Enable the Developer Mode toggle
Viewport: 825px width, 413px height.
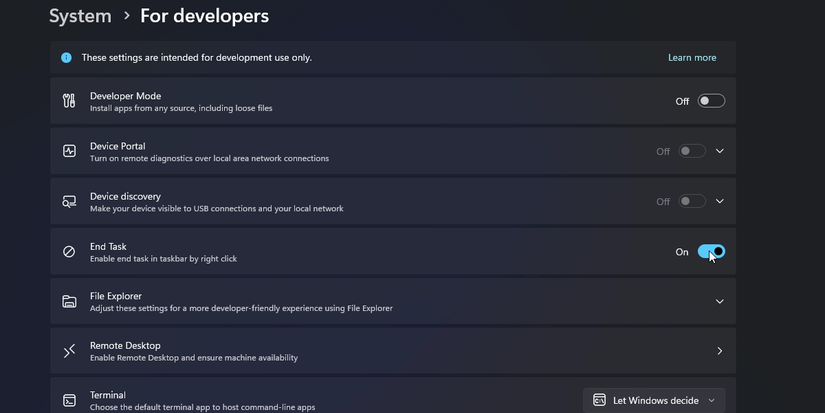click(711, 101)
